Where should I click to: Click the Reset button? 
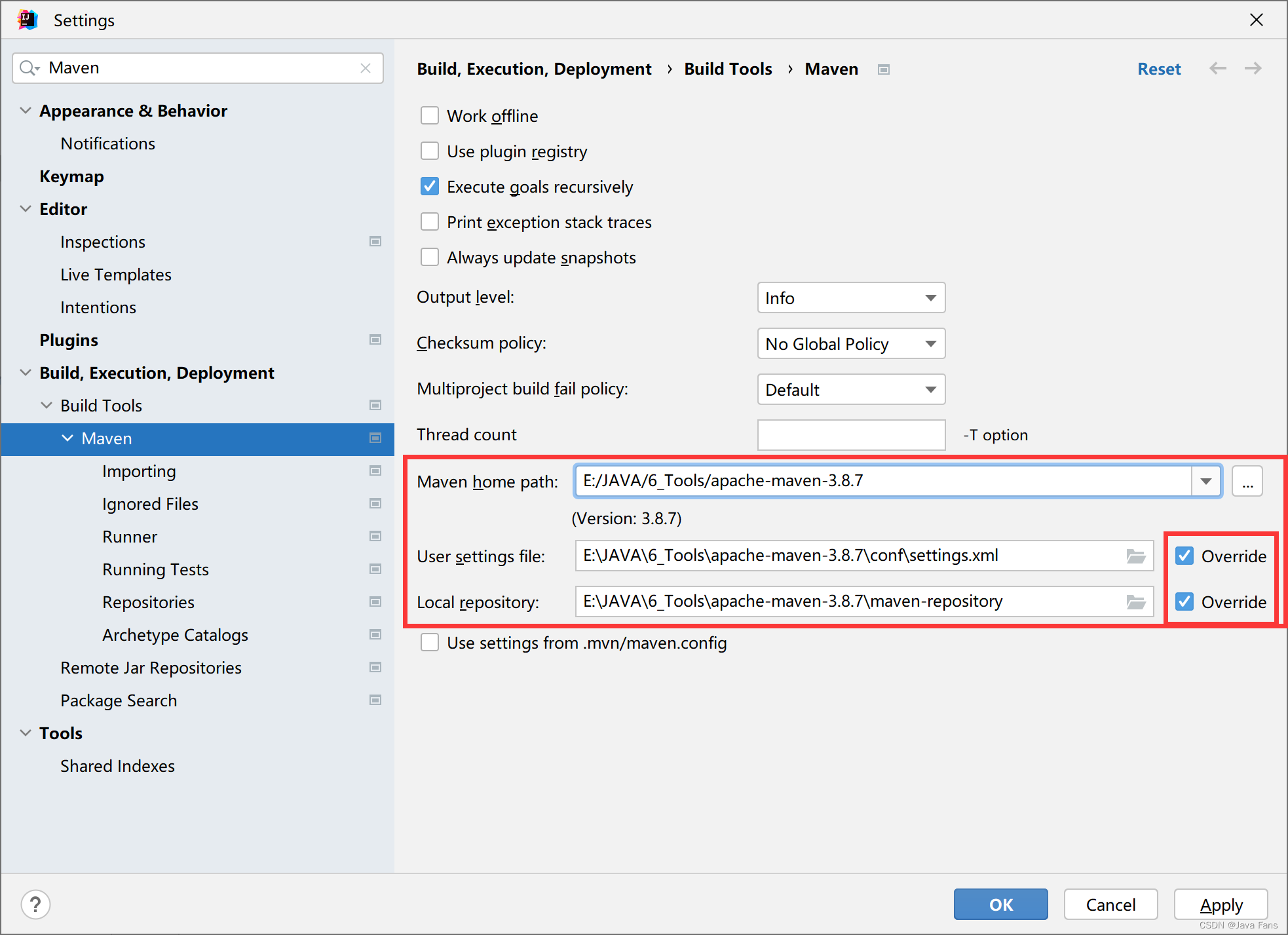[1158, 69]
